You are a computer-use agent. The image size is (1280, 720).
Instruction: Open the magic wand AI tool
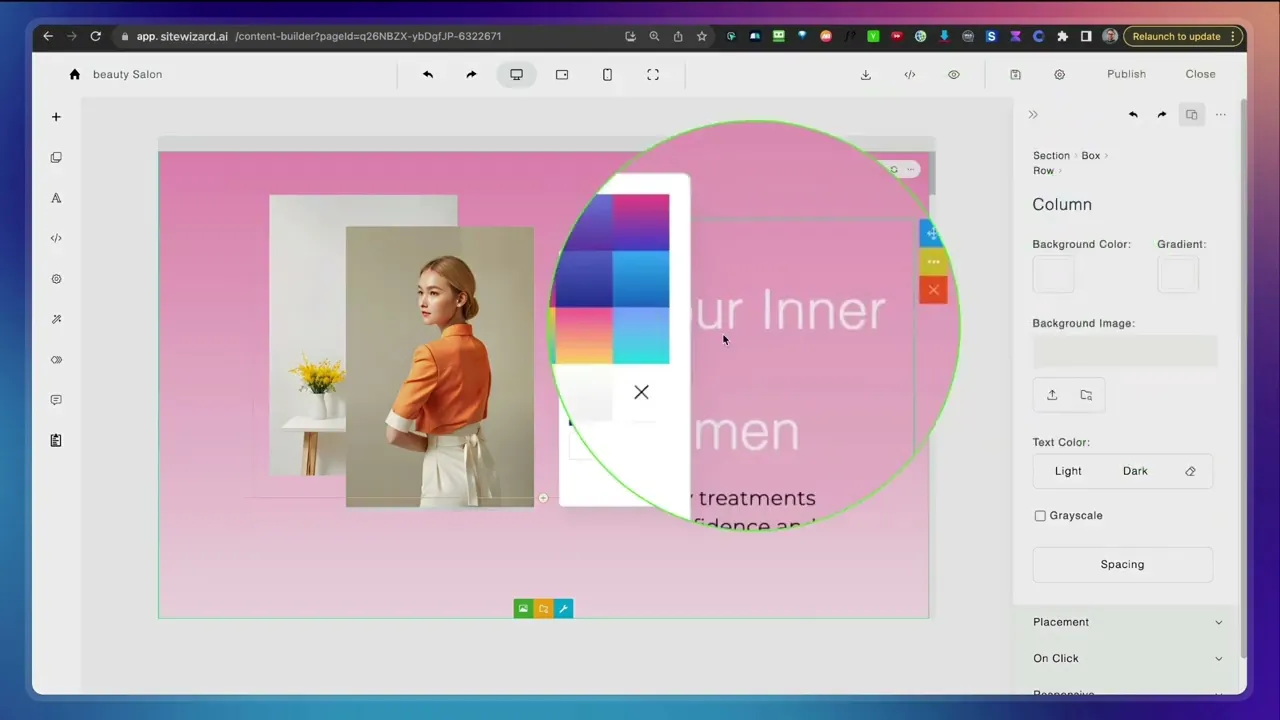point(56,319)
